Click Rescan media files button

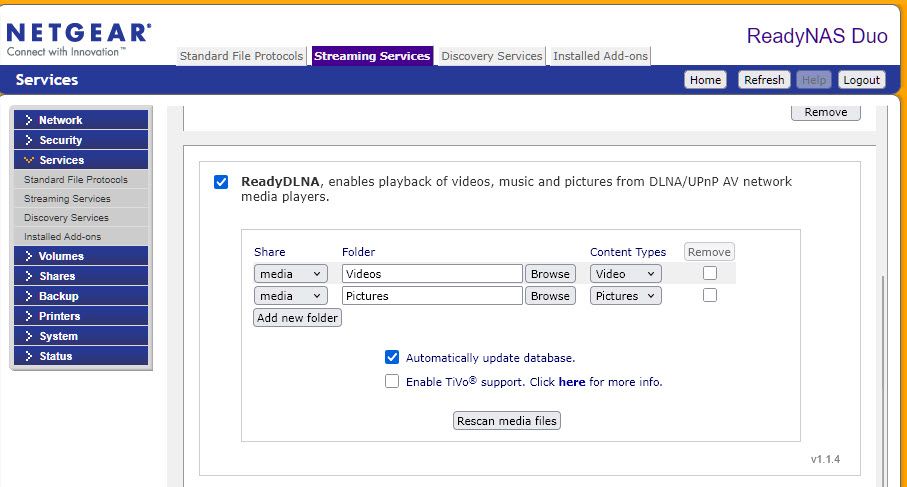507,421
